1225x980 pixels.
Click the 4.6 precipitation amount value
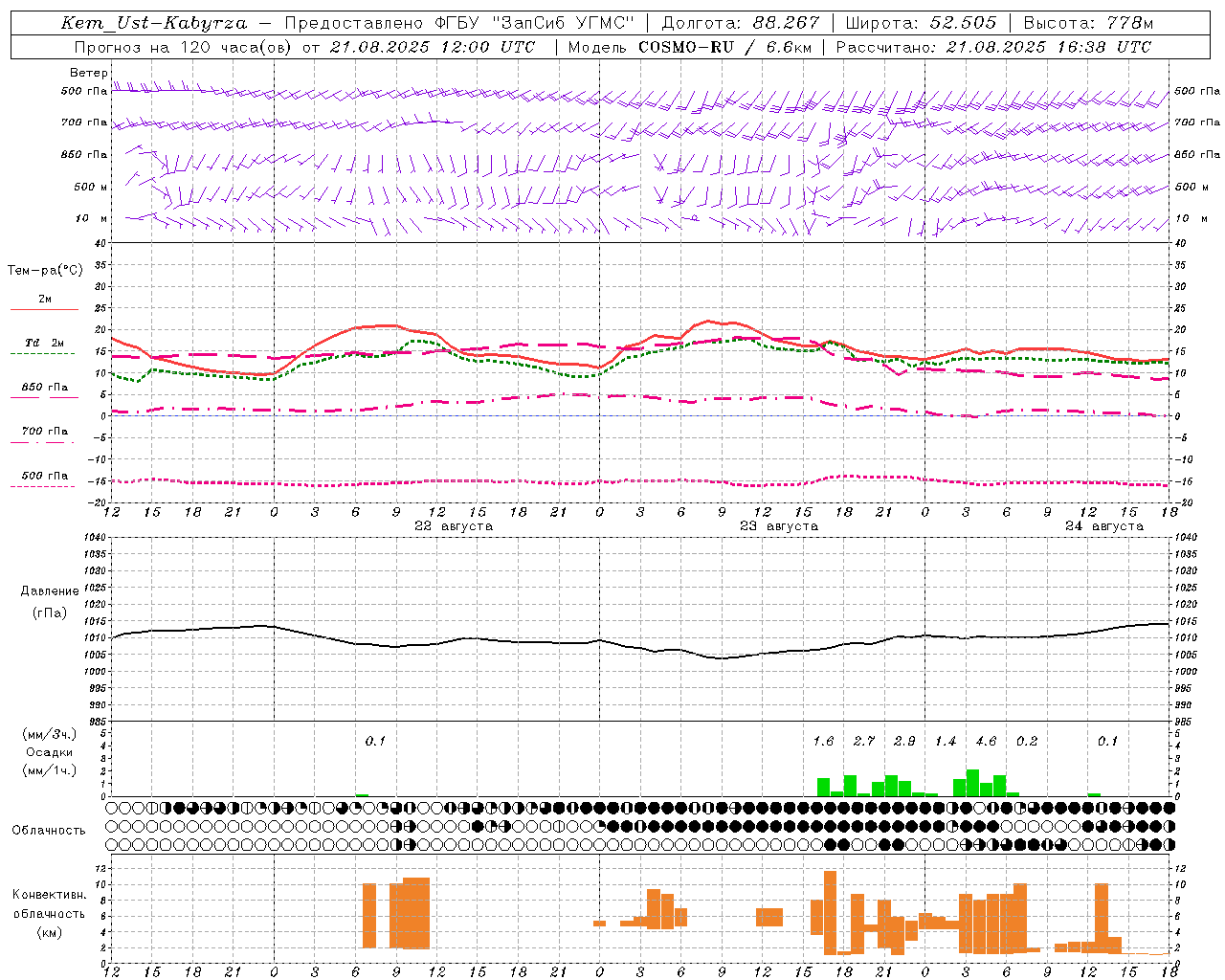point(986,742)
